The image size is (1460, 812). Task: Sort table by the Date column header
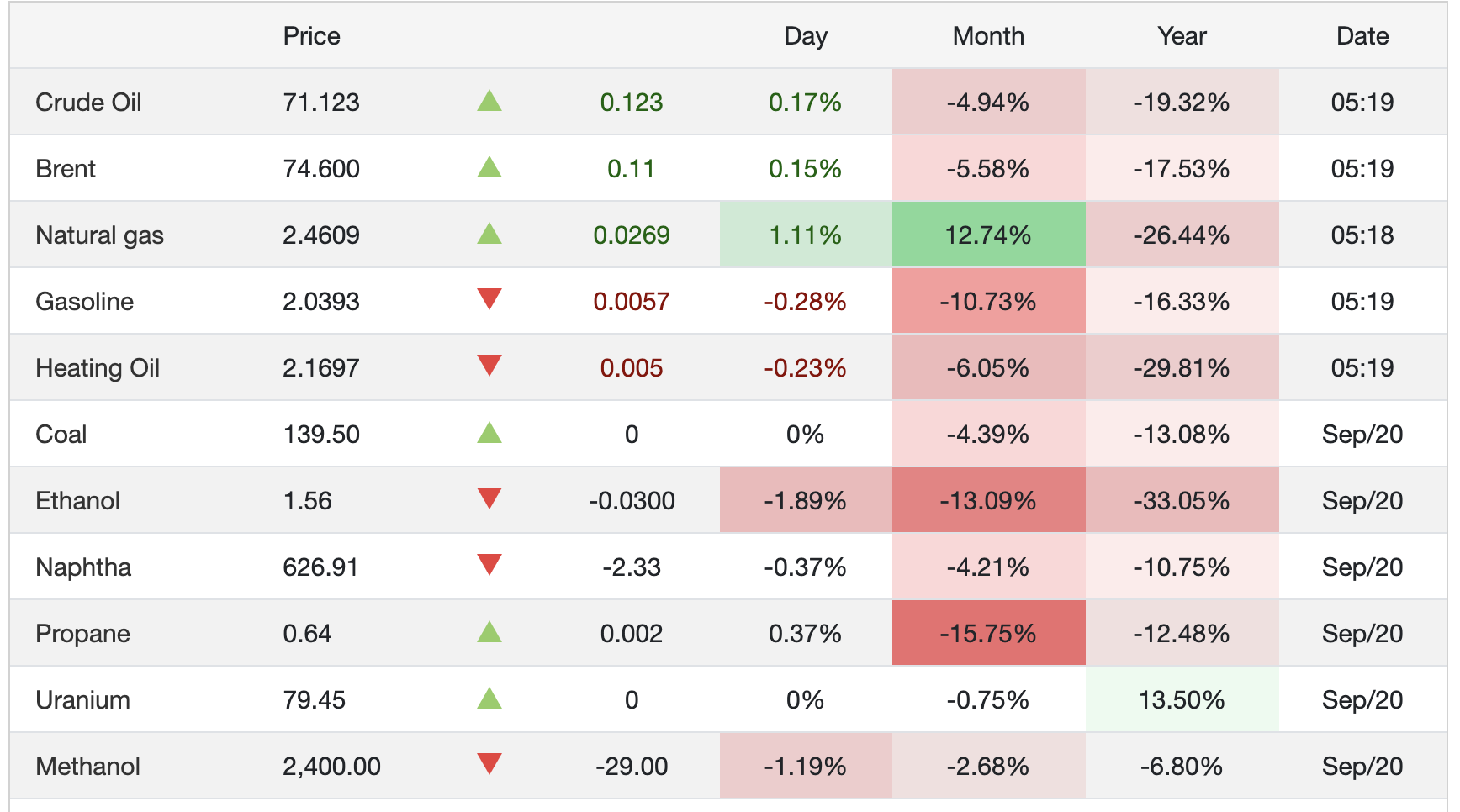click(1362, 36)
